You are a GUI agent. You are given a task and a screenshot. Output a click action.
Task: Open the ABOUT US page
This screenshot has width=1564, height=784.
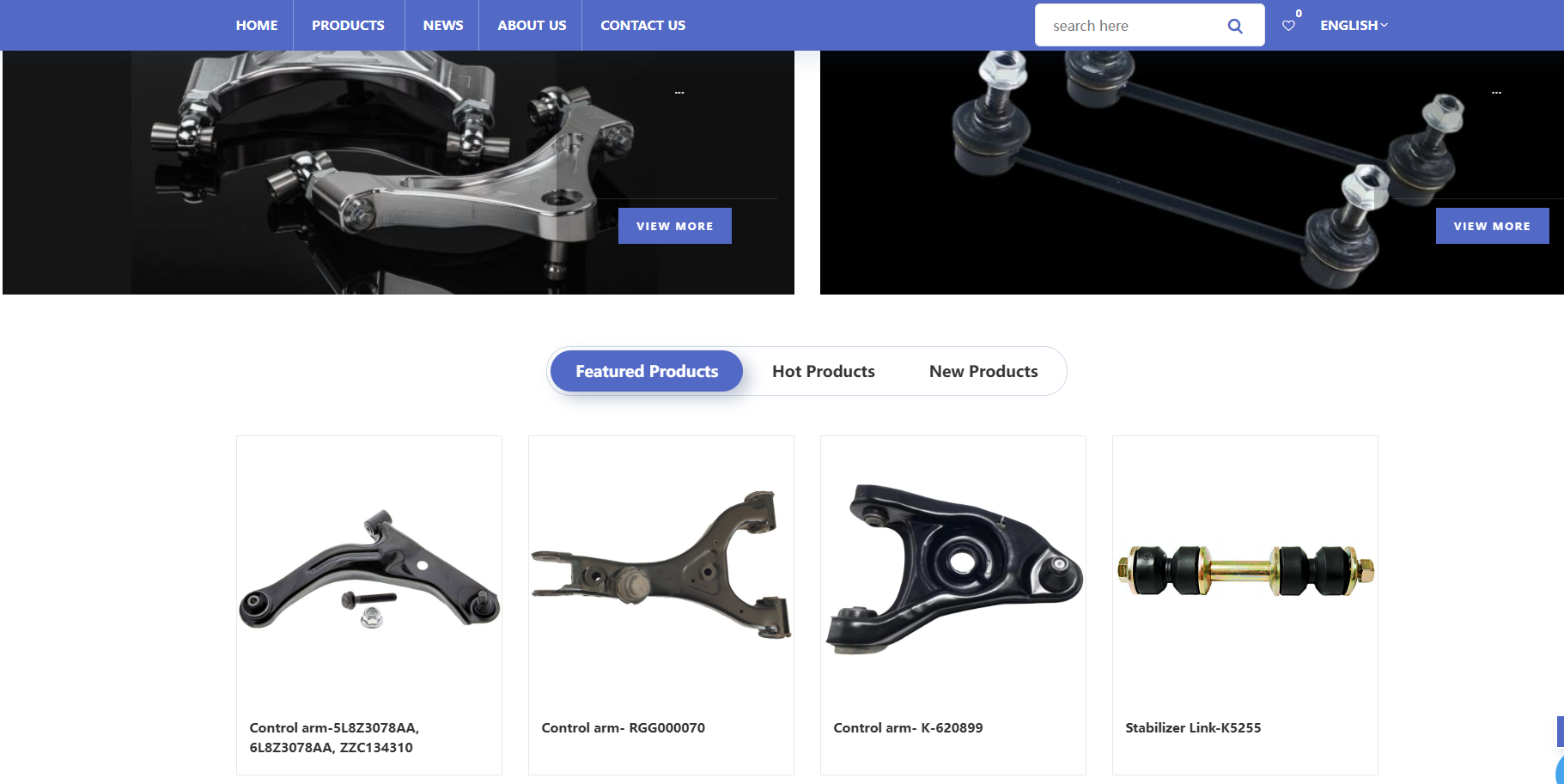pyautogui.click(x=532, y=26)
